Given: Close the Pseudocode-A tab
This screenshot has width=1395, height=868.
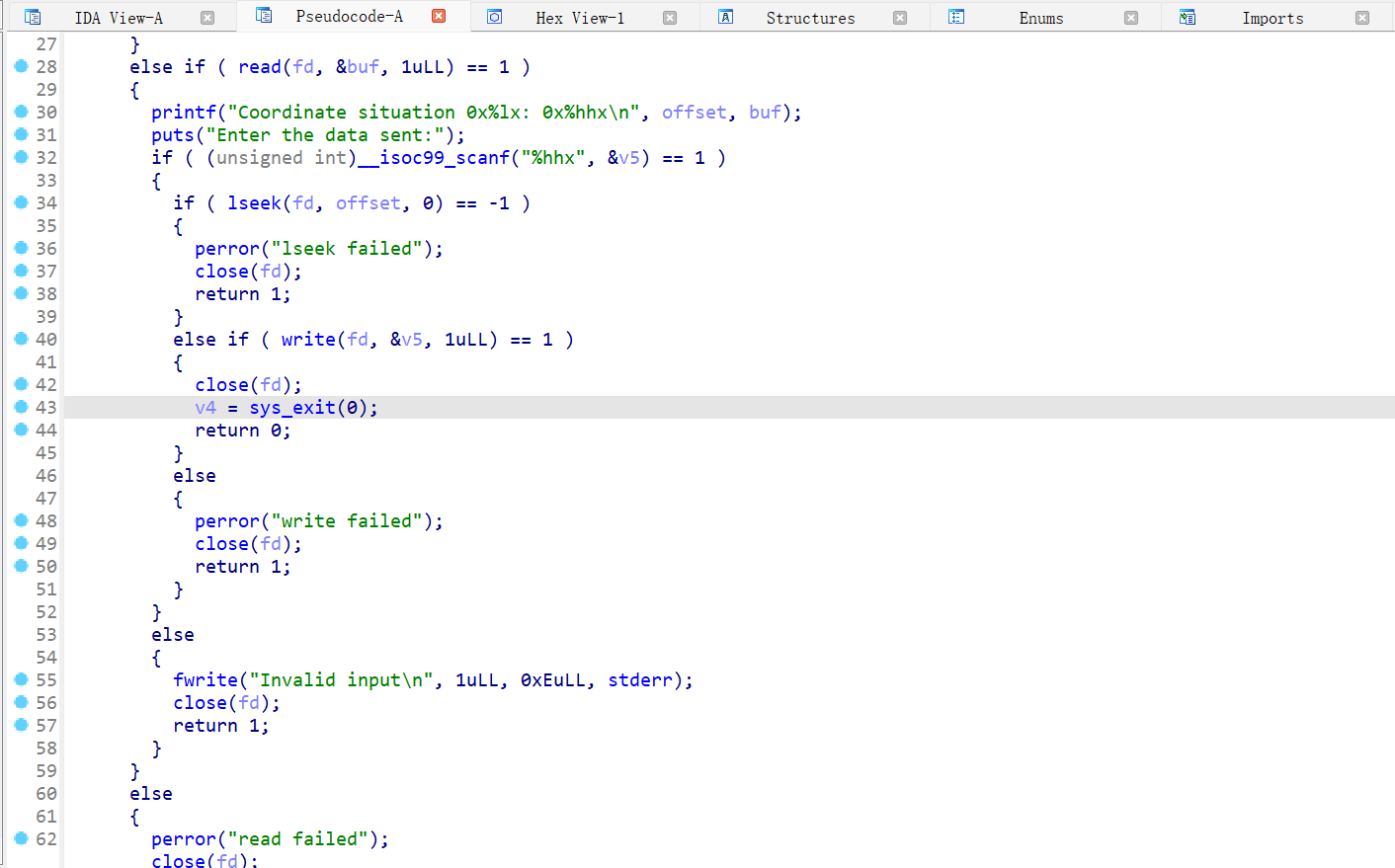Looking at the screenshot, I should [x=439, y=16].
